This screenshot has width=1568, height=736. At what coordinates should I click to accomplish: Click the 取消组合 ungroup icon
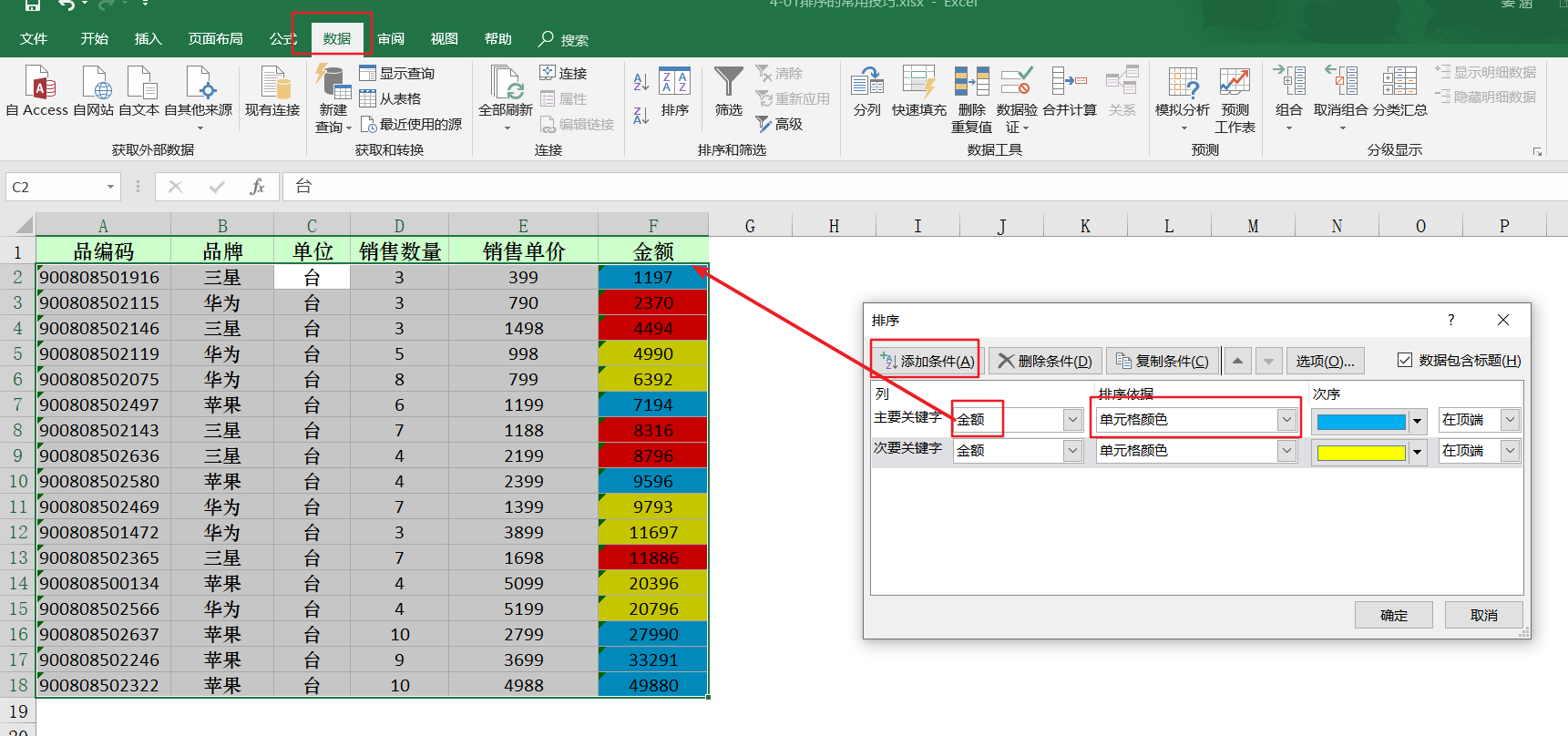click(1341, 82)
